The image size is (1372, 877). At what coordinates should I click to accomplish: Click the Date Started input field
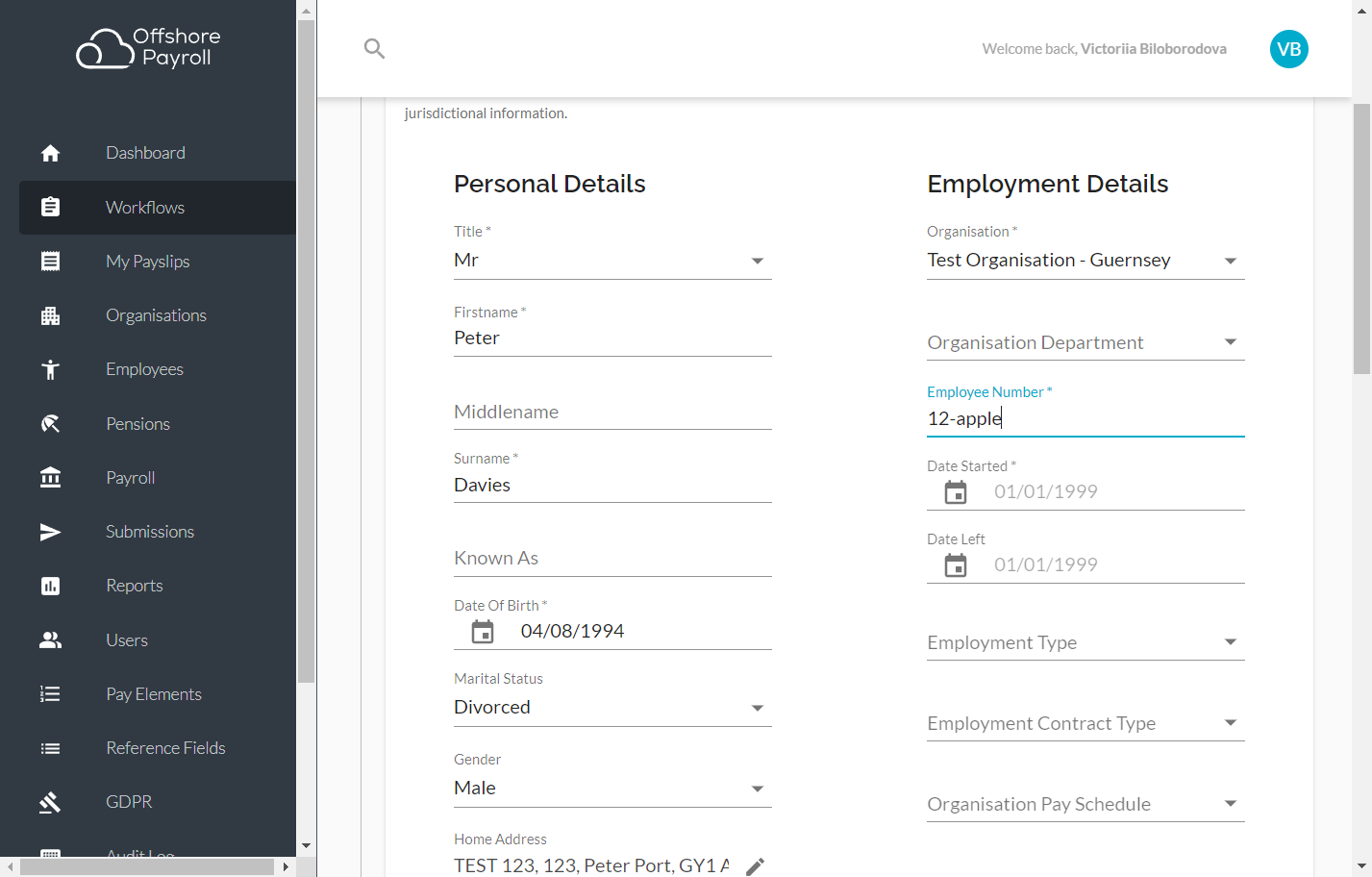(1119, 492)
